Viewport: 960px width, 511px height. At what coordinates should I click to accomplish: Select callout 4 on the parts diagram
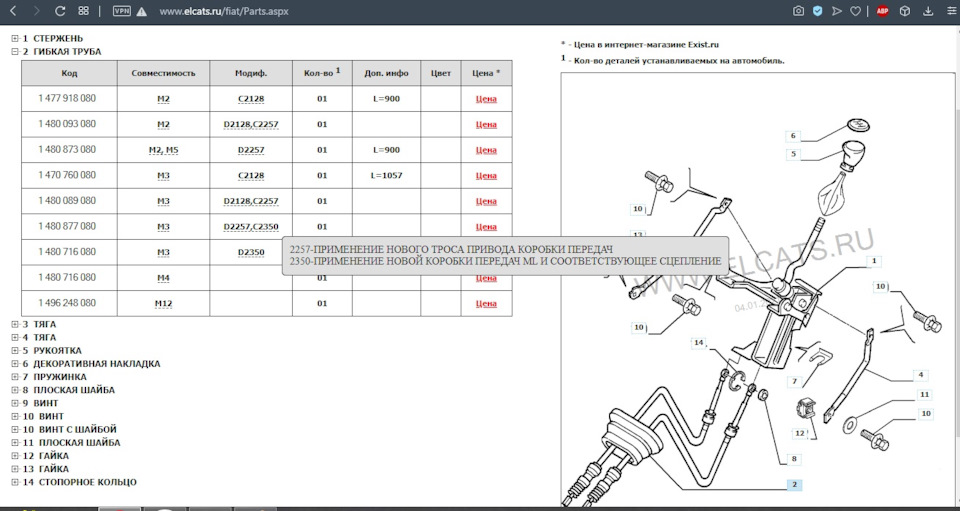(x=920, y=375)
